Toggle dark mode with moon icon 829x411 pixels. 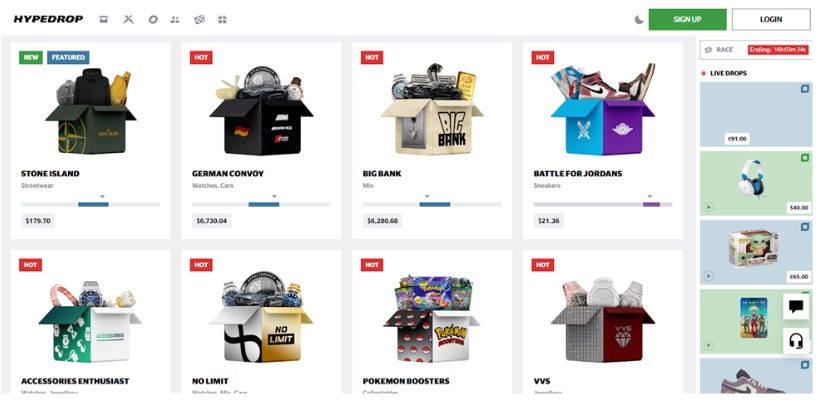pos(639,20)
